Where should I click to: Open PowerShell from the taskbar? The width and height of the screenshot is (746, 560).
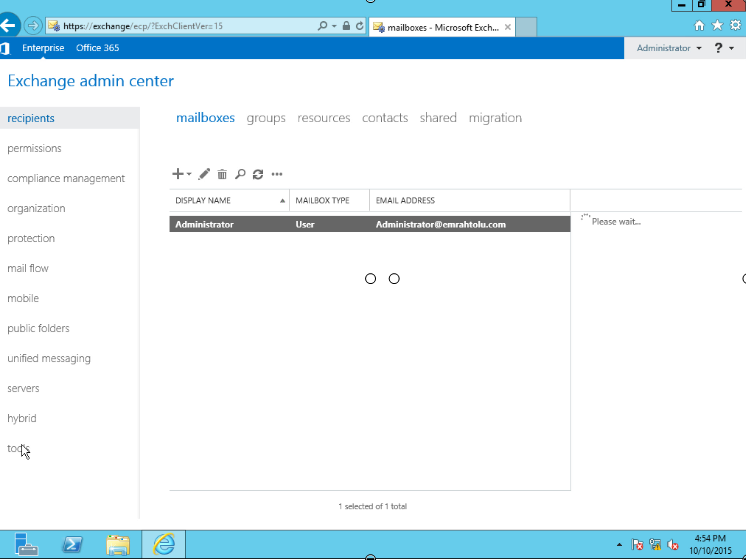point(72,544)
